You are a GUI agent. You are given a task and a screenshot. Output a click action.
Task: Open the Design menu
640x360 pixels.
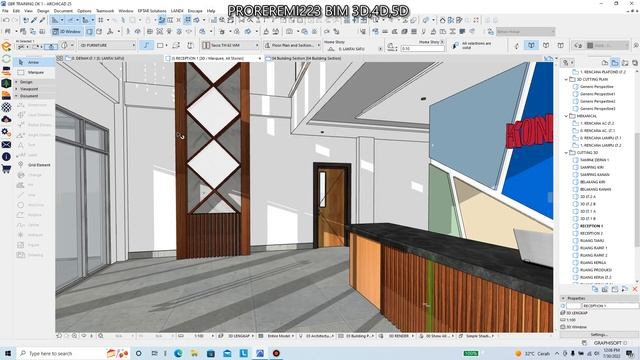click(x=43, y=11)
